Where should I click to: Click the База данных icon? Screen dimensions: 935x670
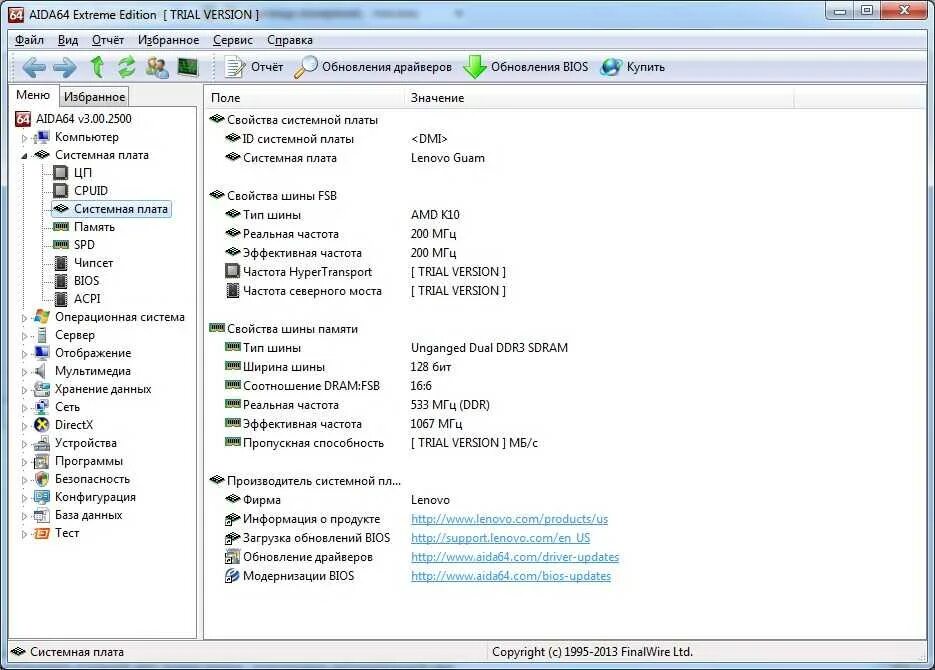(42, 516)
